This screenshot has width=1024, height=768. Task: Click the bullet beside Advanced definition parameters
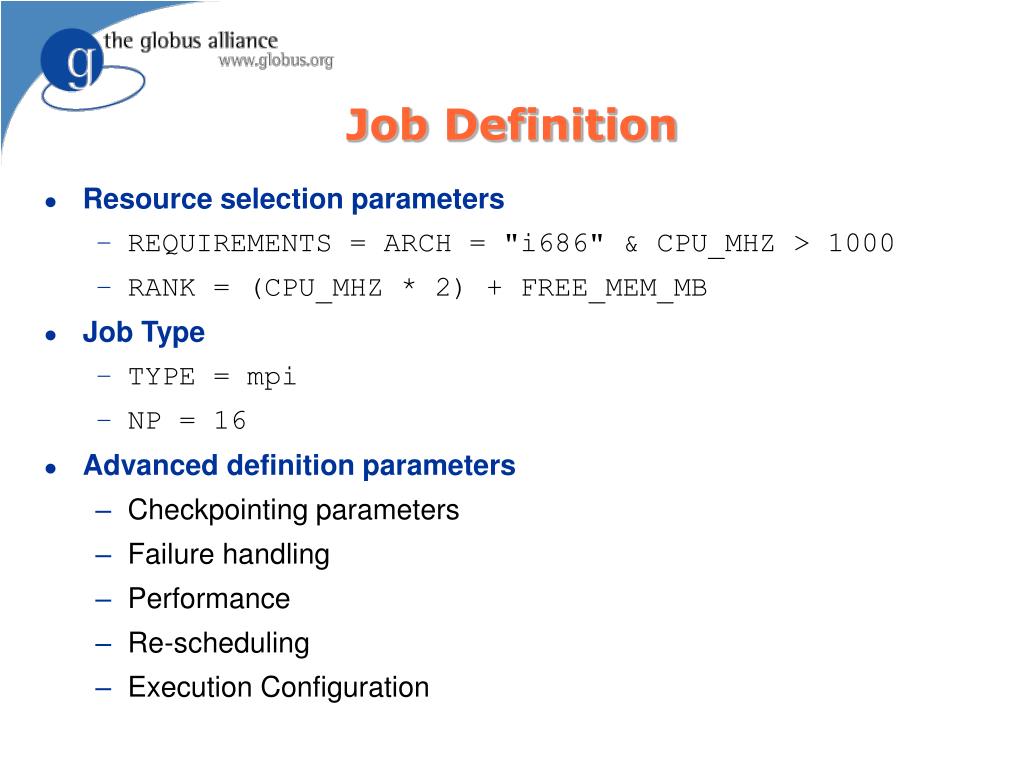click(50, 467)
